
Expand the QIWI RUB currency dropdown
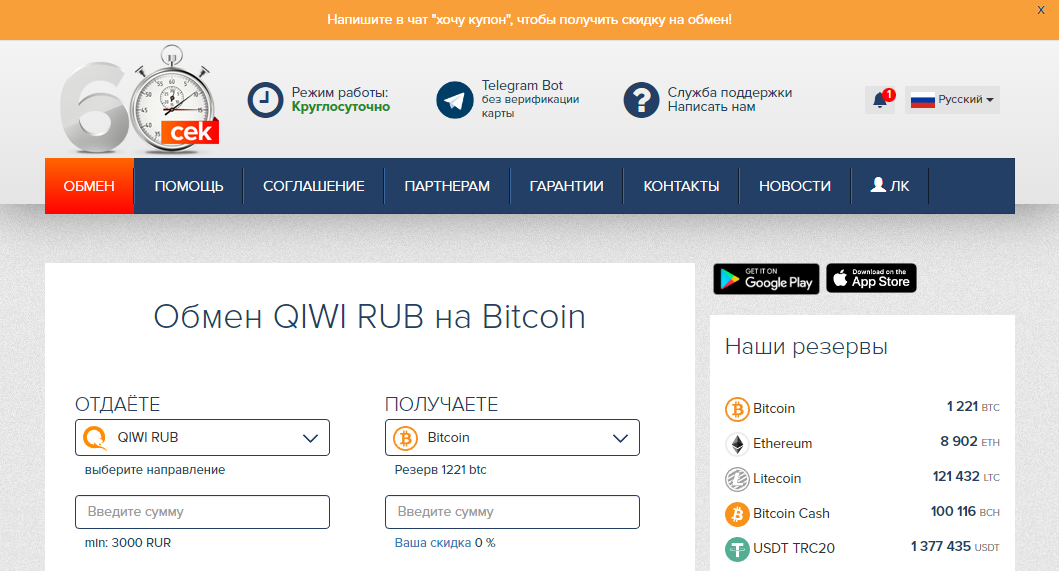click(x=202, y=438)
